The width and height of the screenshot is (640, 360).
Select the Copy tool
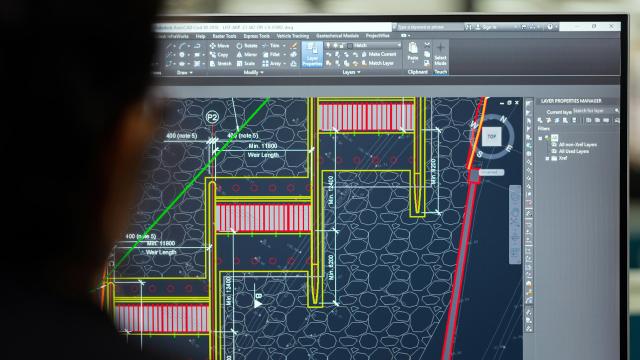(x=219, y=55)
